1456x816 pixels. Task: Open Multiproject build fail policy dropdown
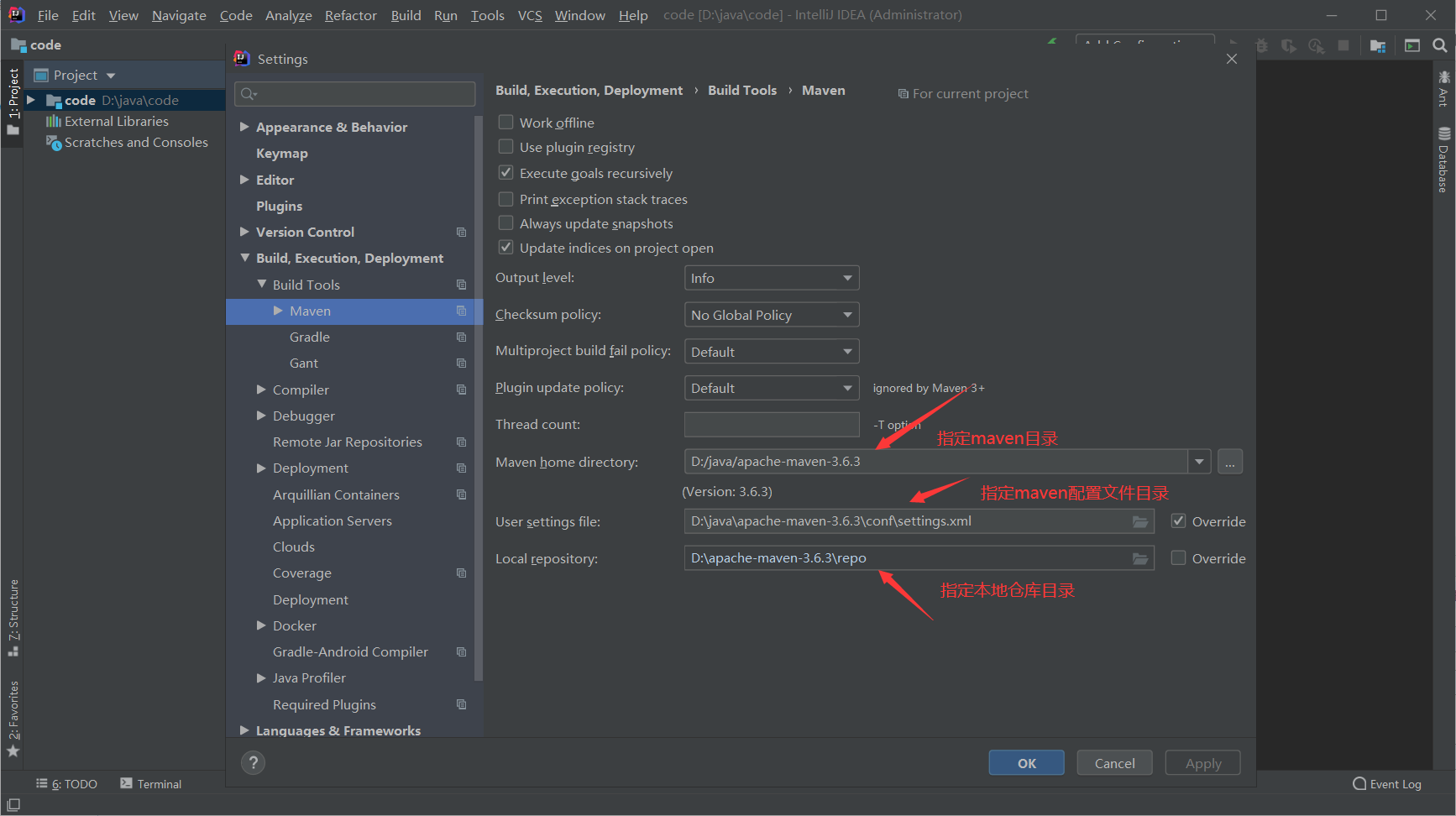[x=772, y=352]
